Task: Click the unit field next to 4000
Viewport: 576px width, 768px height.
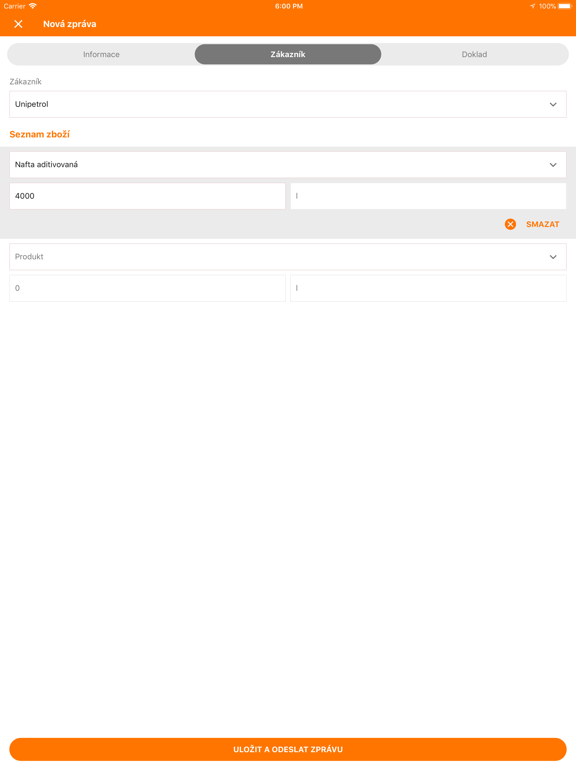Action: click(429, 196)
